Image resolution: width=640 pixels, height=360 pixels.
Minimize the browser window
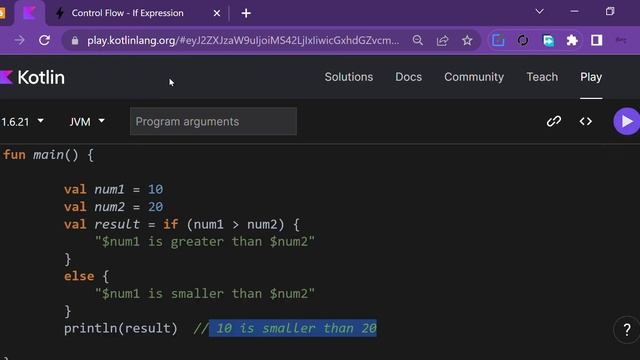click(575, 11)
